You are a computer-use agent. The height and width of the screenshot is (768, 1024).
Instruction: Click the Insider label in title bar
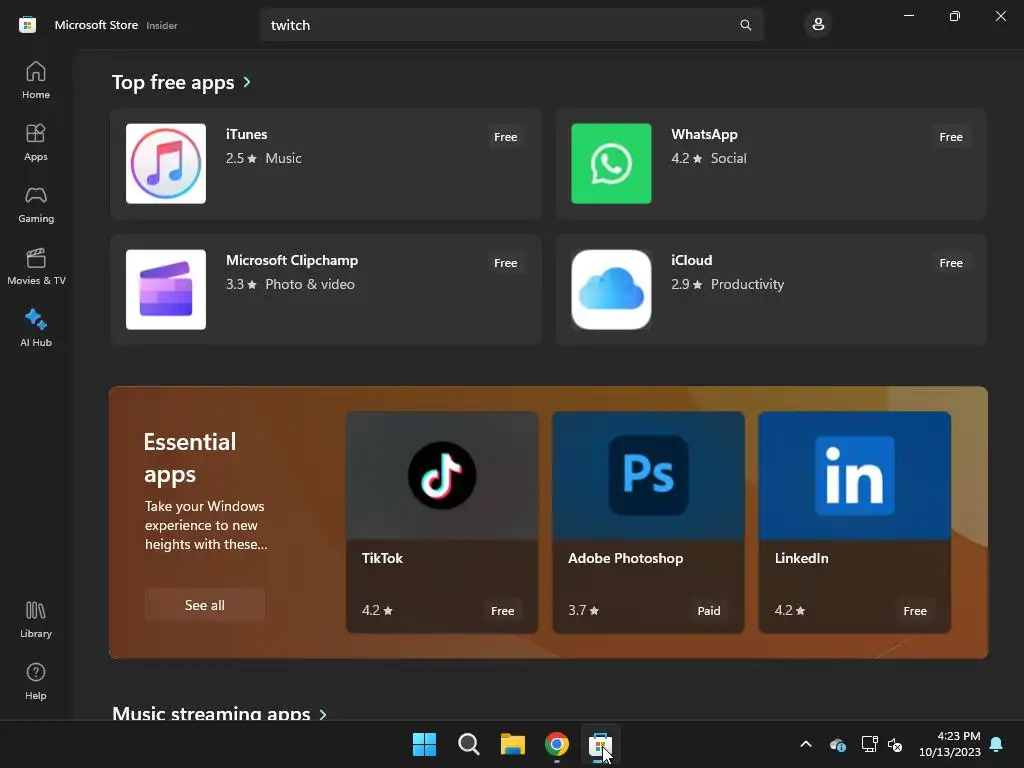(162, 25)
